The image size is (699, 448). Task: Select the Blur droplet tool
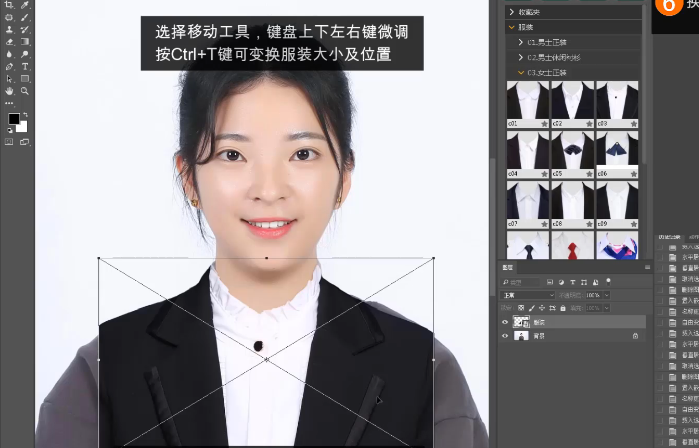tap(9, 54)
